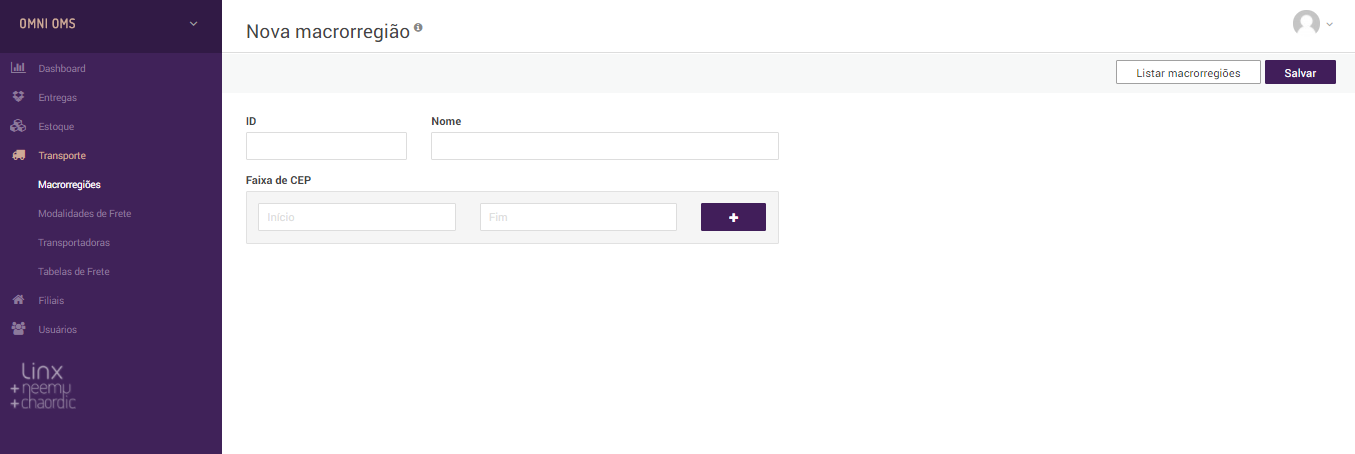Expand the OMNI OMS dropdown chevron

[194, 24]
